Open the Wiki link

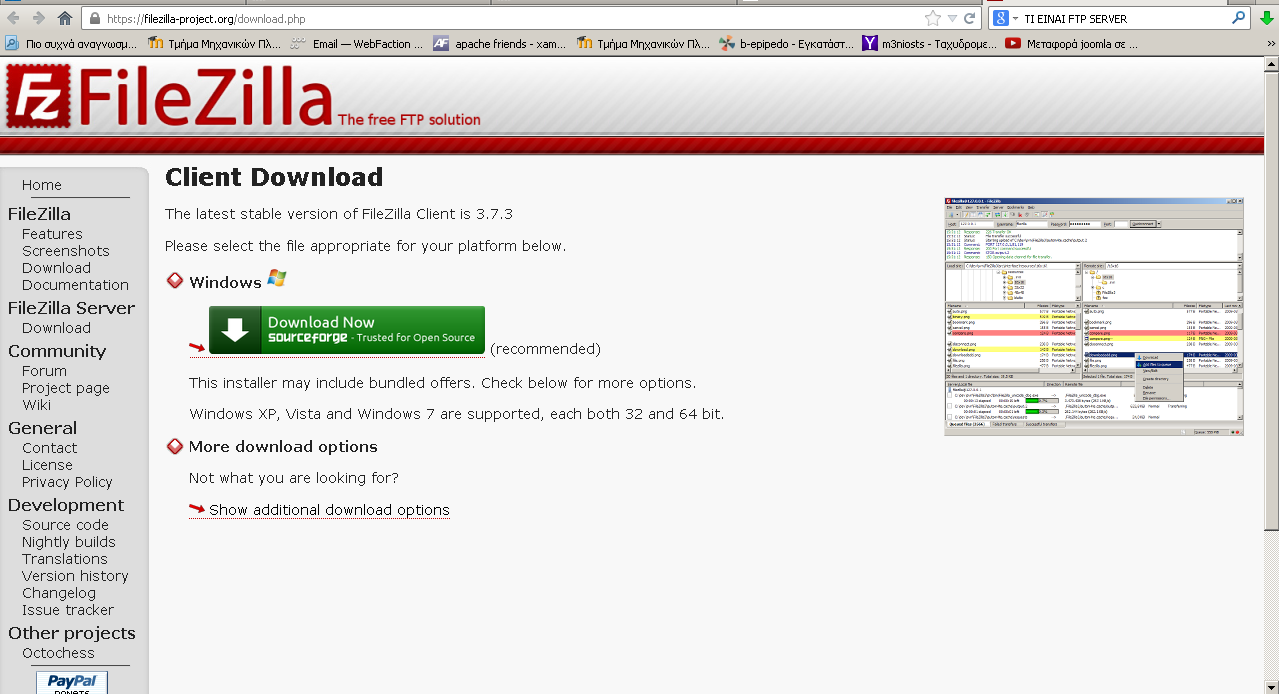coord(36,405)
